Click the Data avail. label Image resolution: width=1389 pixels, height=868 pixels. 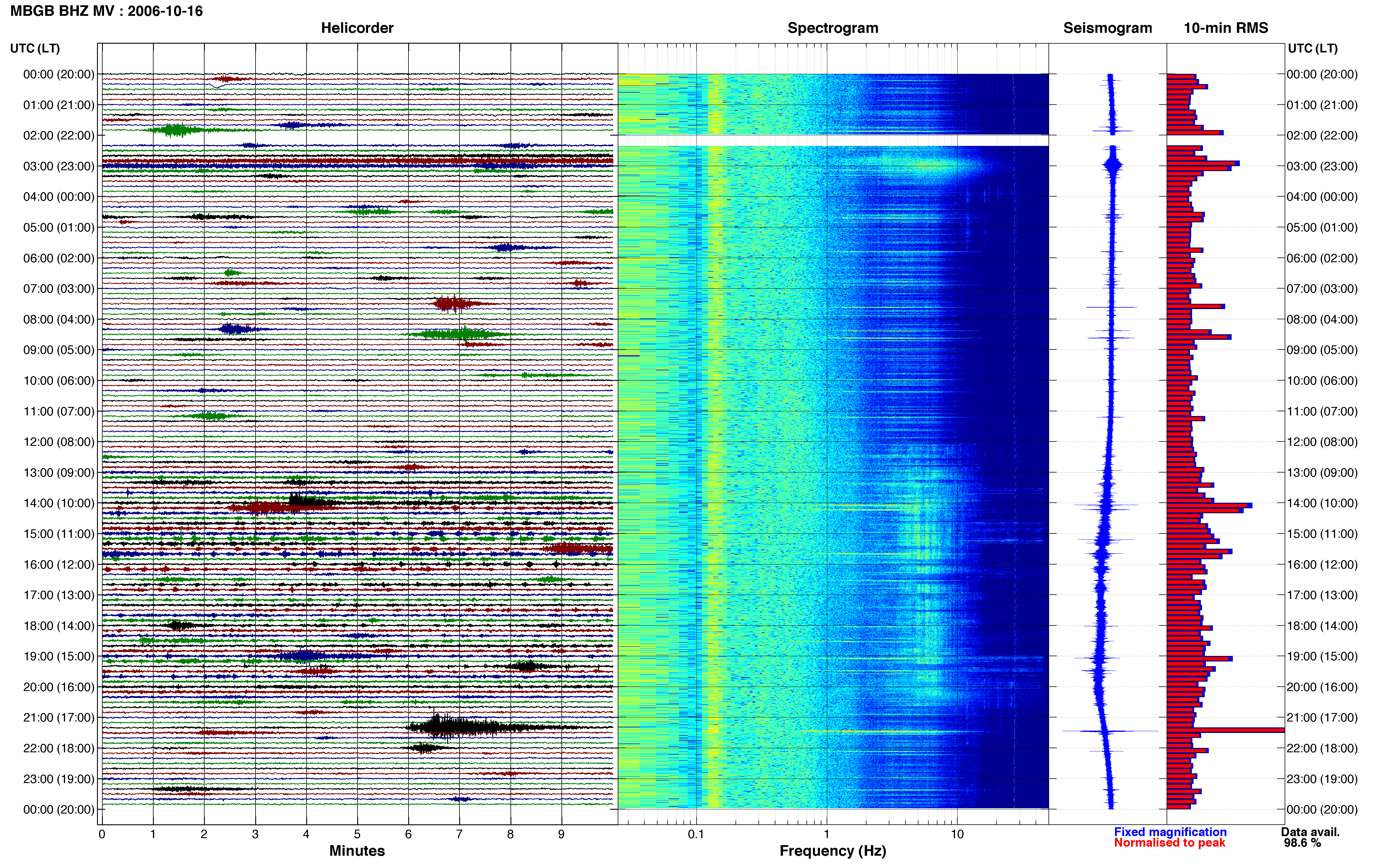tap(1310, 832)
